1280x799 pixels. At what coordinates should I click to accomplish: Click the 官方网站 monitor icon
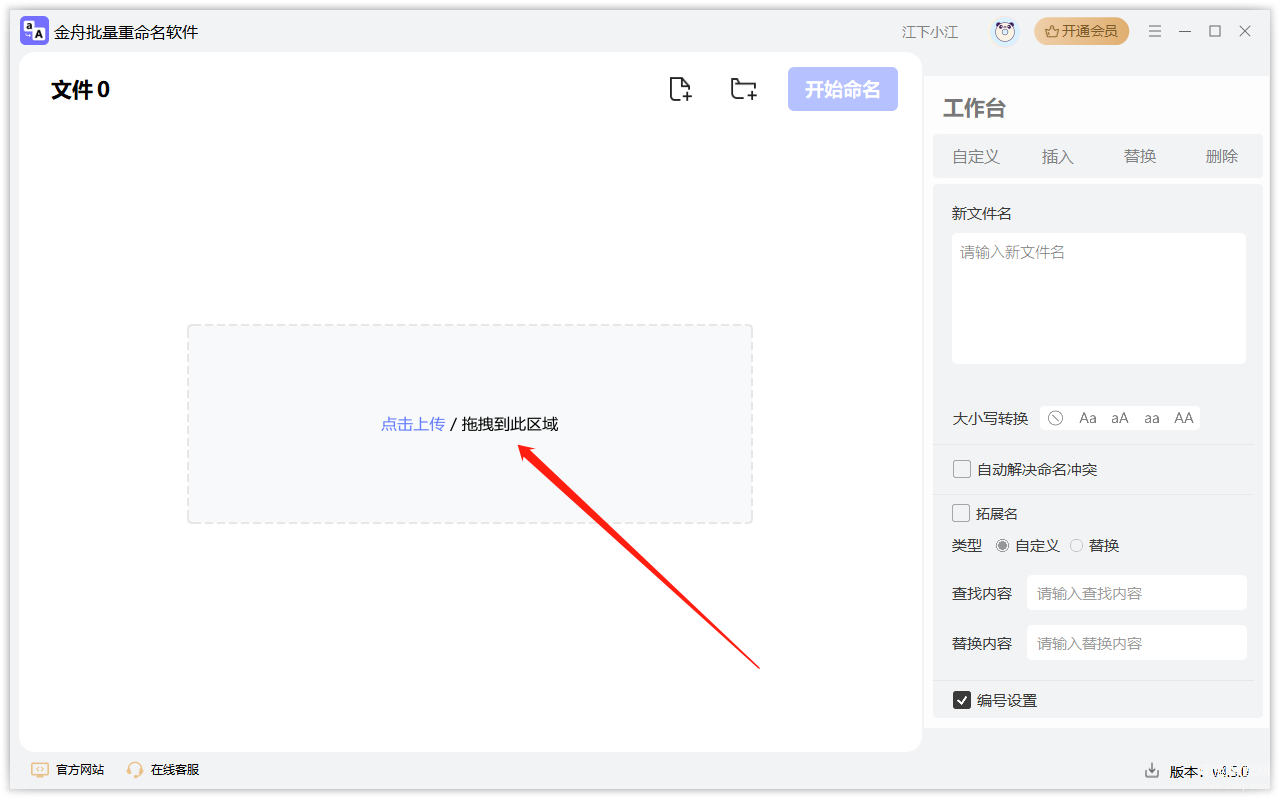[40, 770]
